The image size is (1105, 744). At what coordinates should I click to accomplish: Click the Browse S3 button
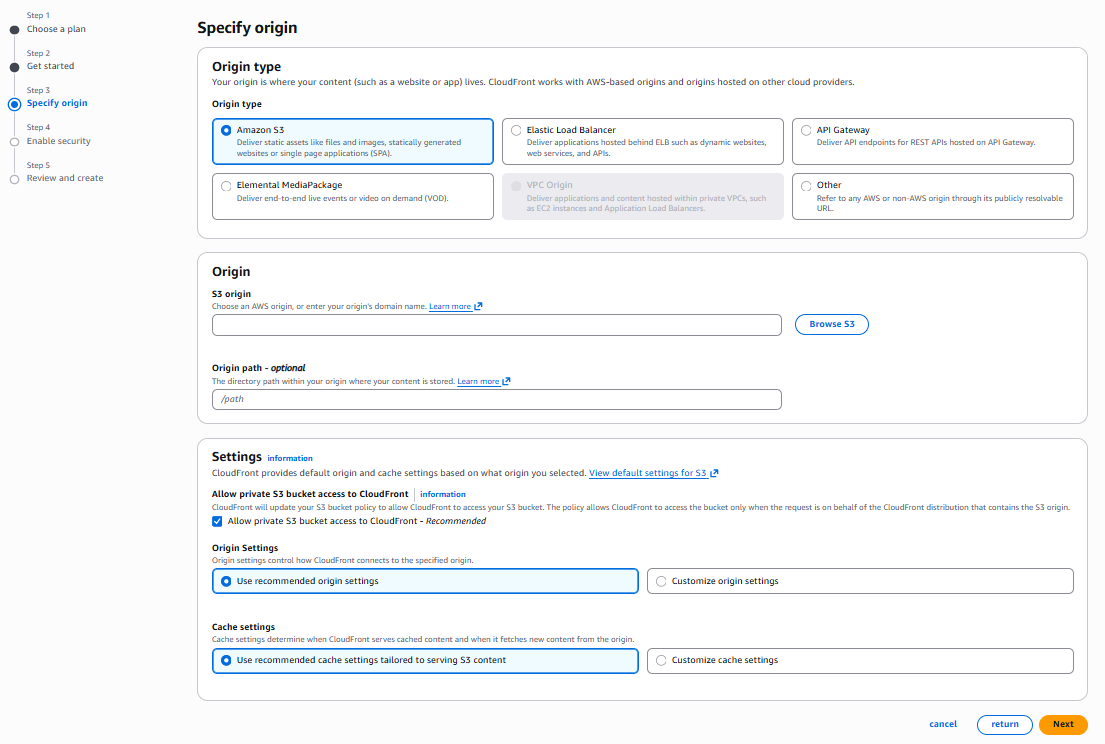[x=831, y=325]
